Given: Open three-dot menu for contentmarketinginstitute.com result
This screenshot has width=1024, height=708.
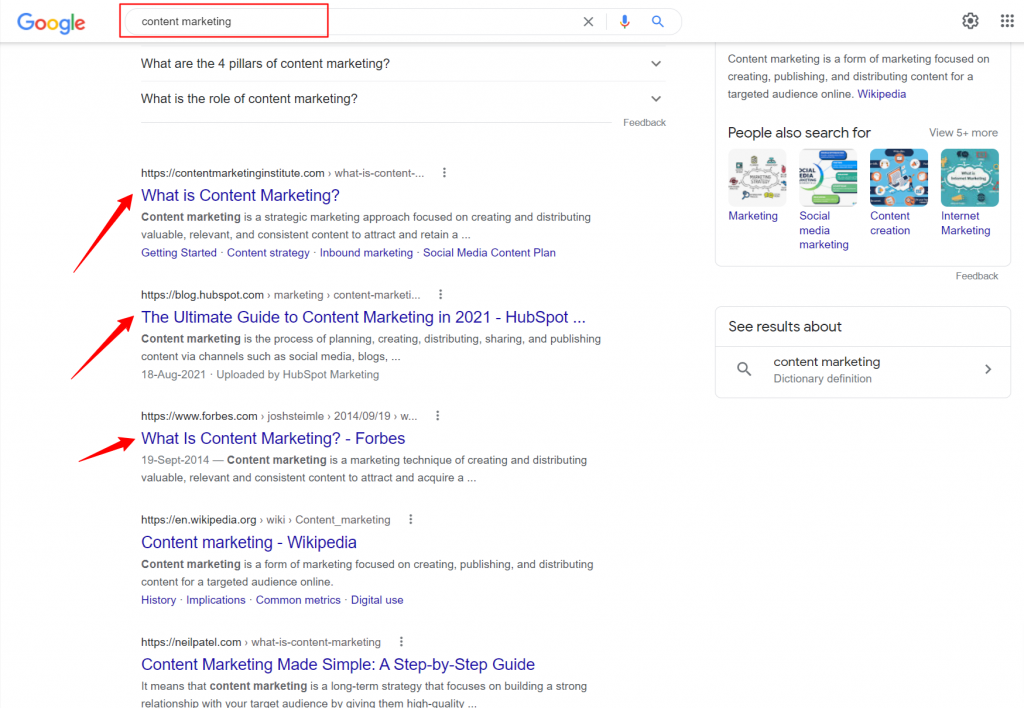Looking at the screenshot, I should (x=444, y=172).
